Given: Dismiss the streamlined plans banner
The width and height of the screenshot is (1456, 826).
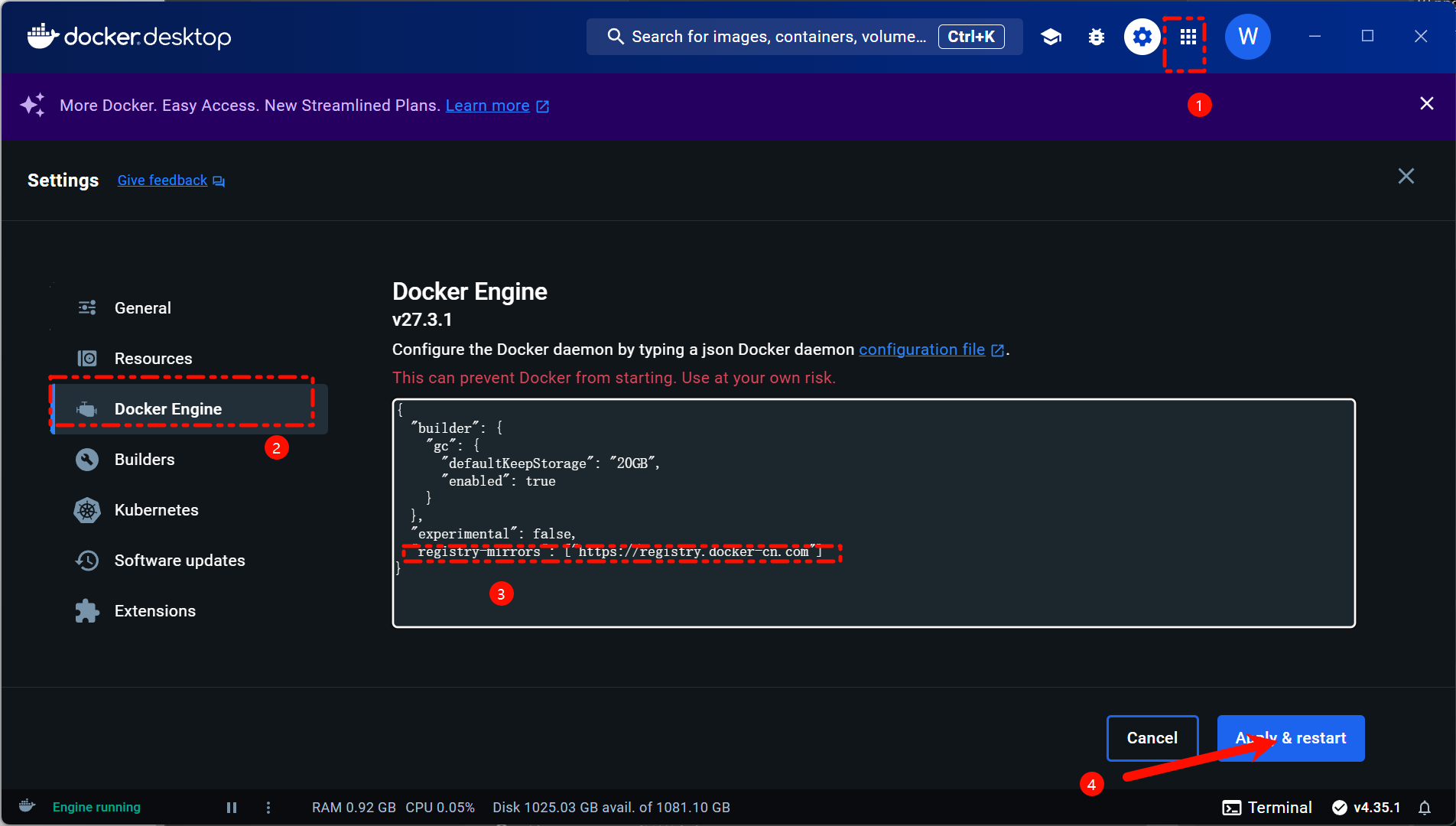Looking at the screenshot, I should coord(1427,103).
